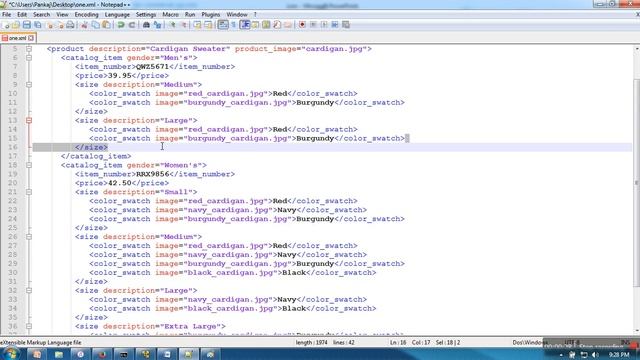
Task: Click the Playback macro icon
Action: point(324,25)
